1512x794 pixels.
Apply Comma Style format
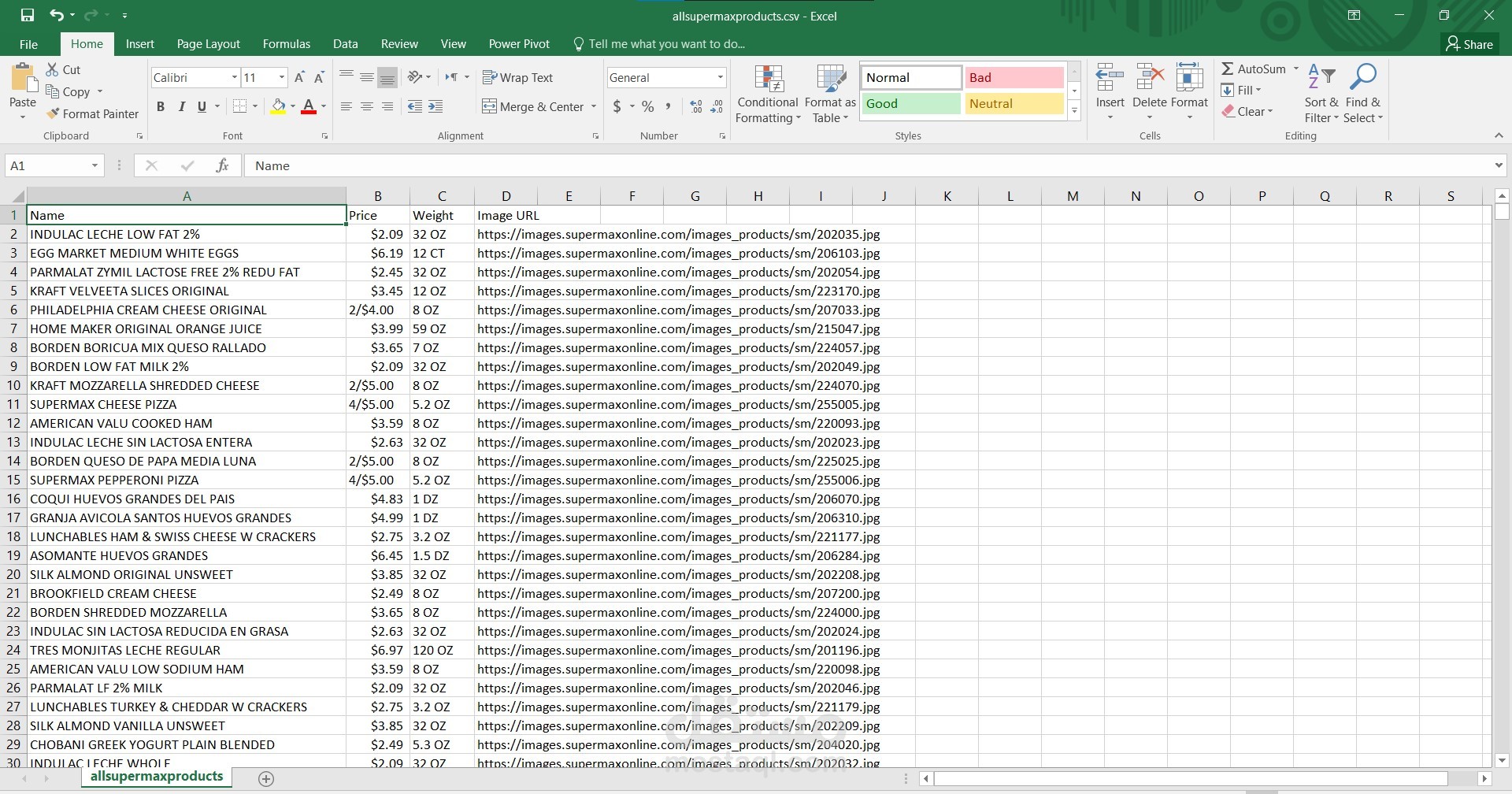pos(669,106)
